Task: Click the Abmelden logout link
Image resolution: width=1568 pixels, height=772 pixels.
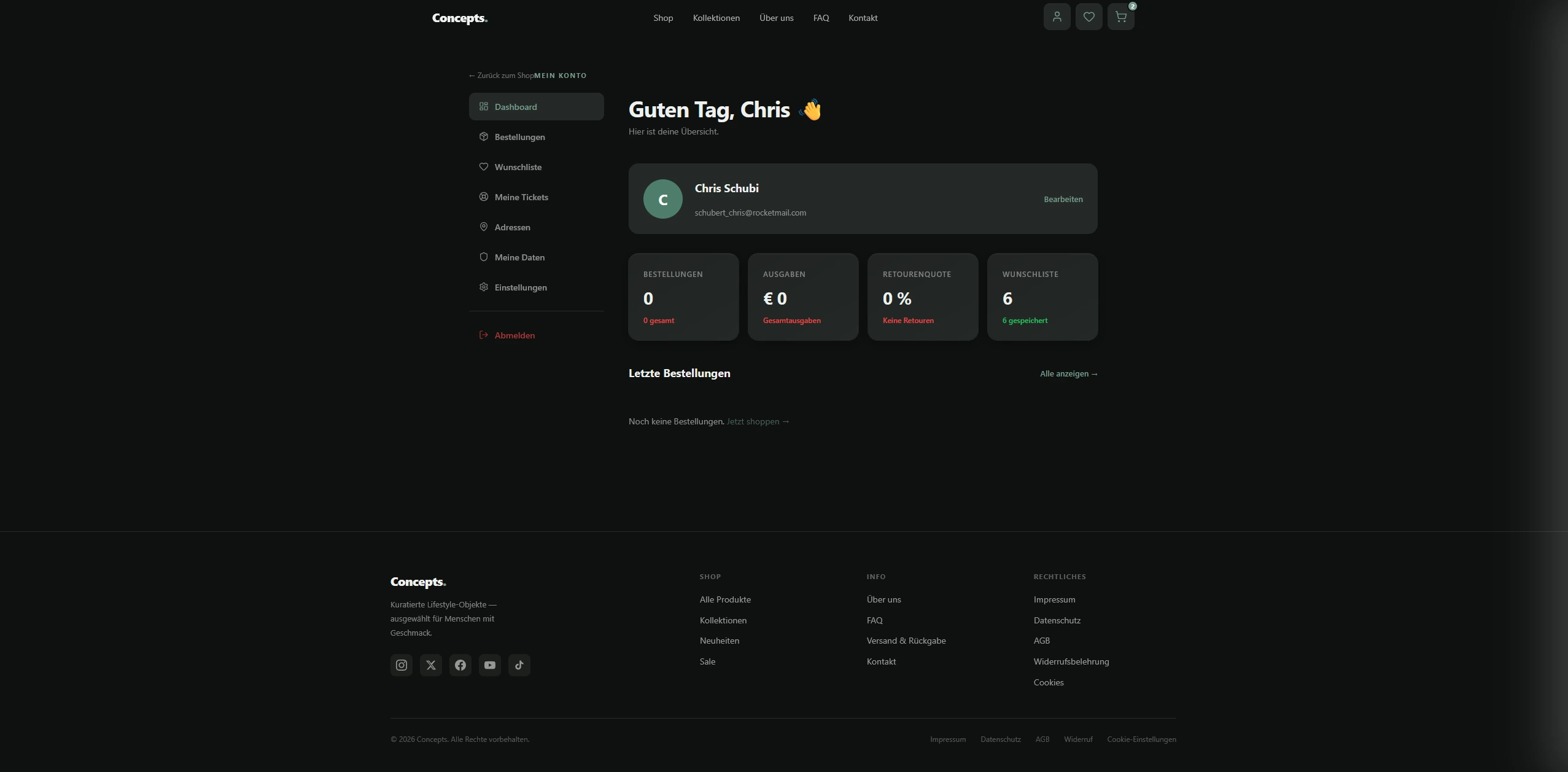Action: [x=537, y=335]
